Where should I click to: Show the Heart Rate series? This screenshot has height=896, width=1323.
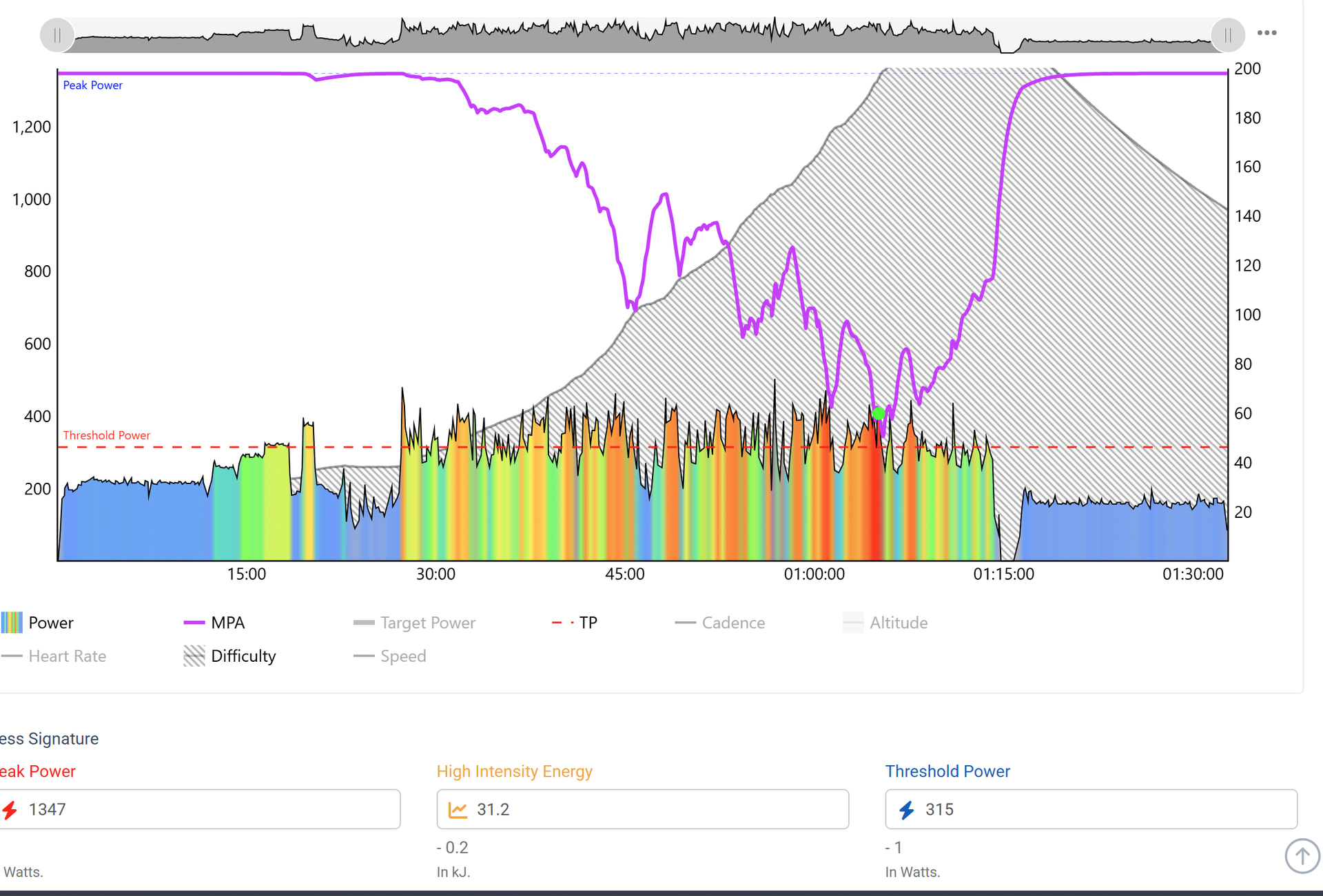67,656
